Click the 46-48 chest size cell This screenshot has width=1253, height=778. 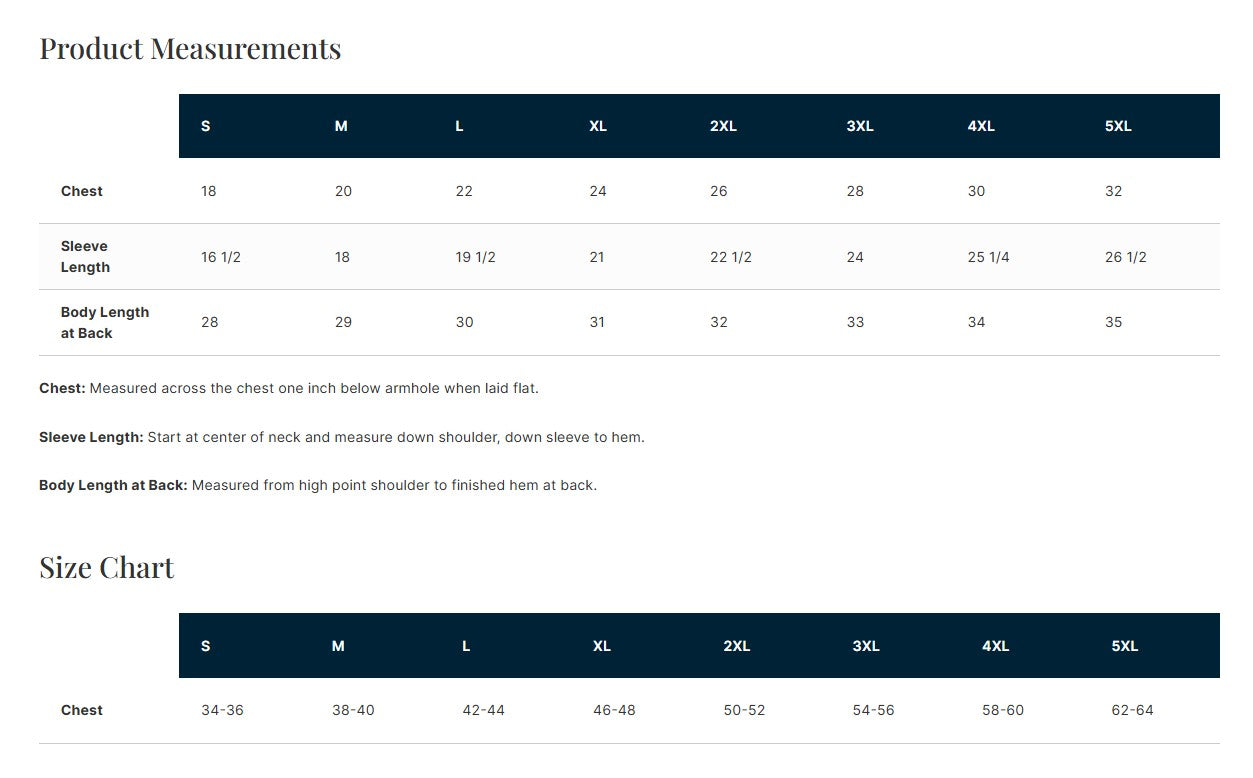[614, 710]
